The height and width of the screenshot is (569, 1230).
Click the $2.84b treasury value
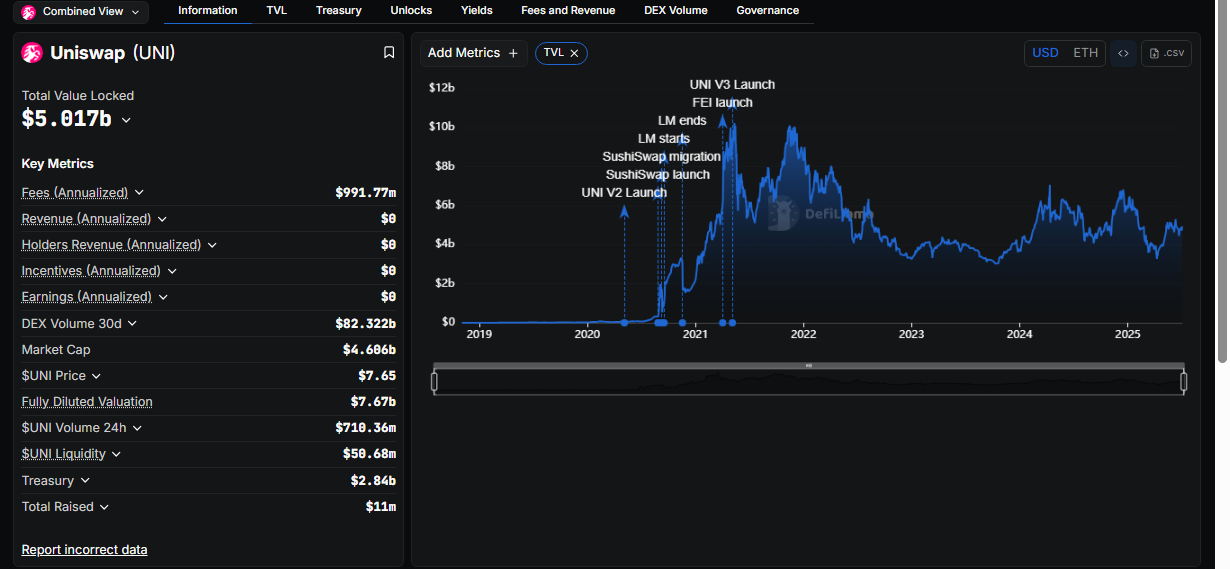372,481
